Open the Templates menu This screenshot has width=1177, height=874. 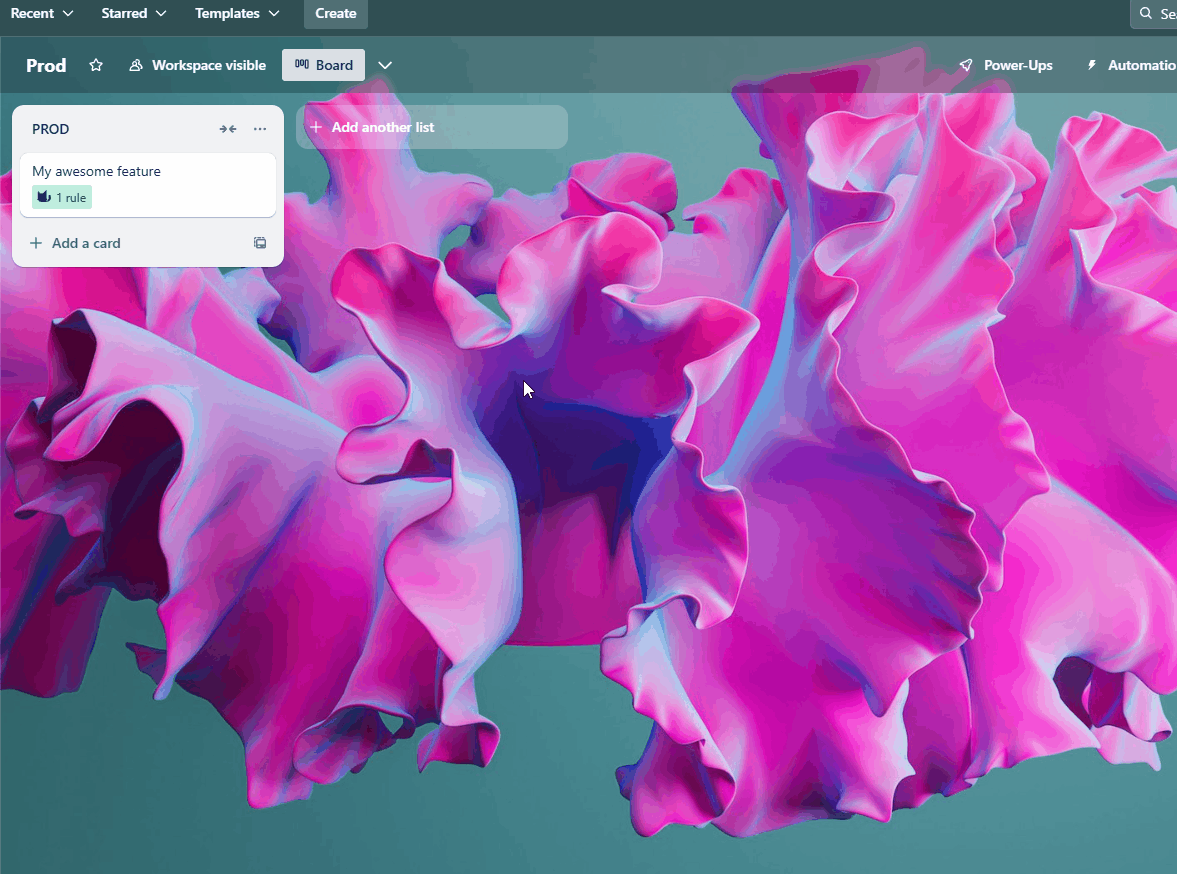236,14
